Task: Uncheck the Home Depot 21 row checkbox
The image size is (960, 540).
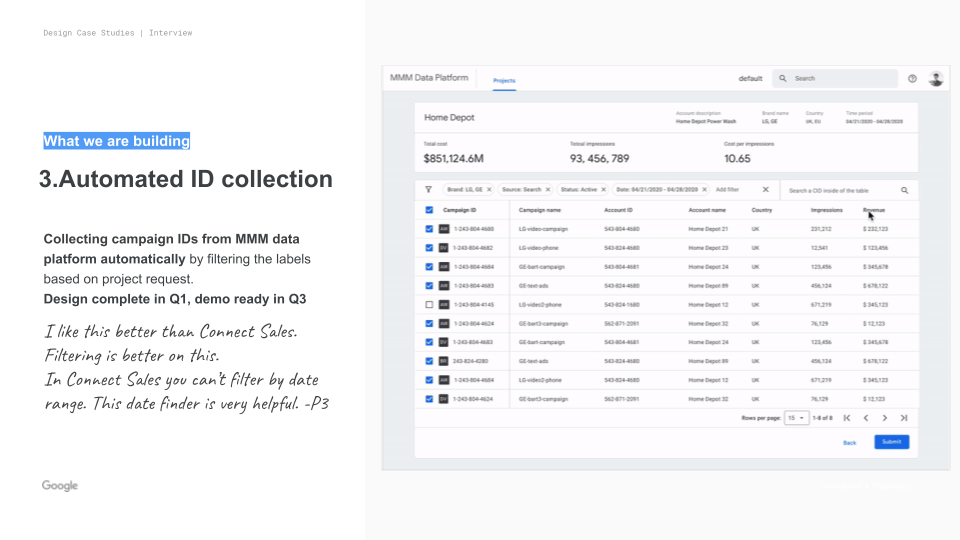Action: click(429, 229)
